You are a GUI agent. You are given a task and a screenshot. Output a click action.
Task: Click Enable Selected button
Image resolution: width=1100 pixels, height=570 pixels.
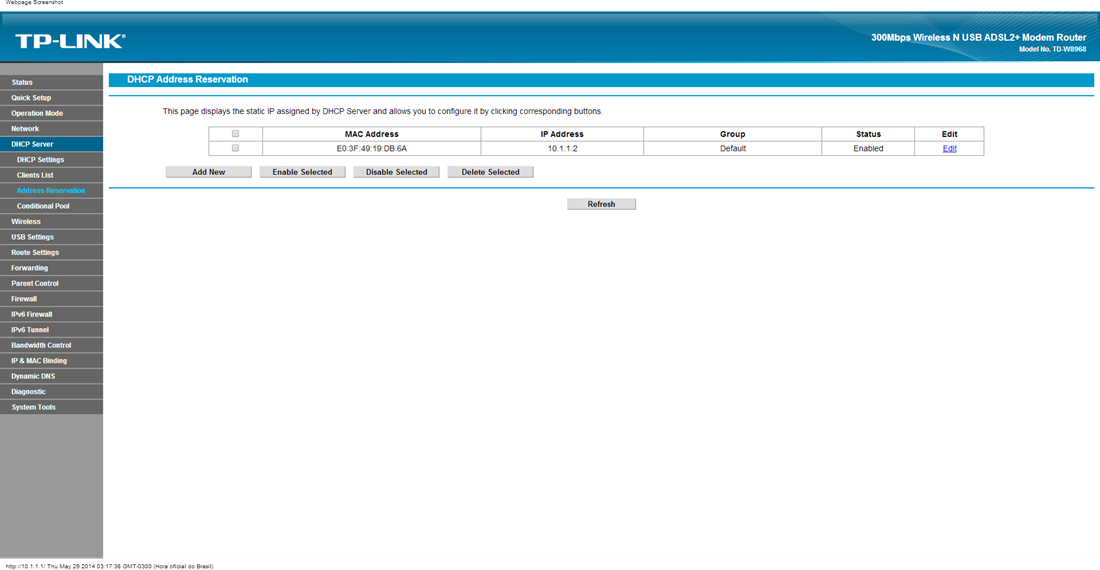[302, 172]
